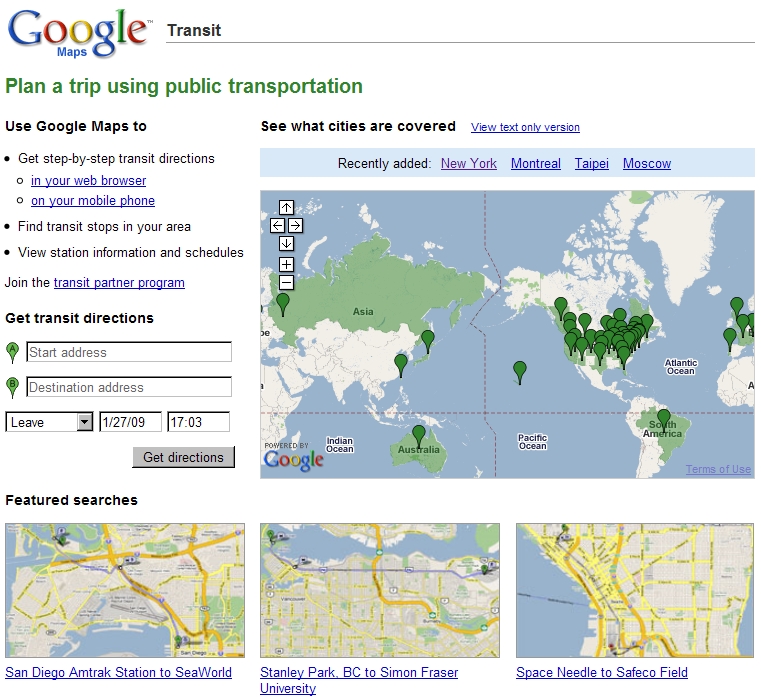This screenshot has height=697, width=761.
Task: Click the Seattle Space Needle map thumbnail
Action: pos(635,590)
